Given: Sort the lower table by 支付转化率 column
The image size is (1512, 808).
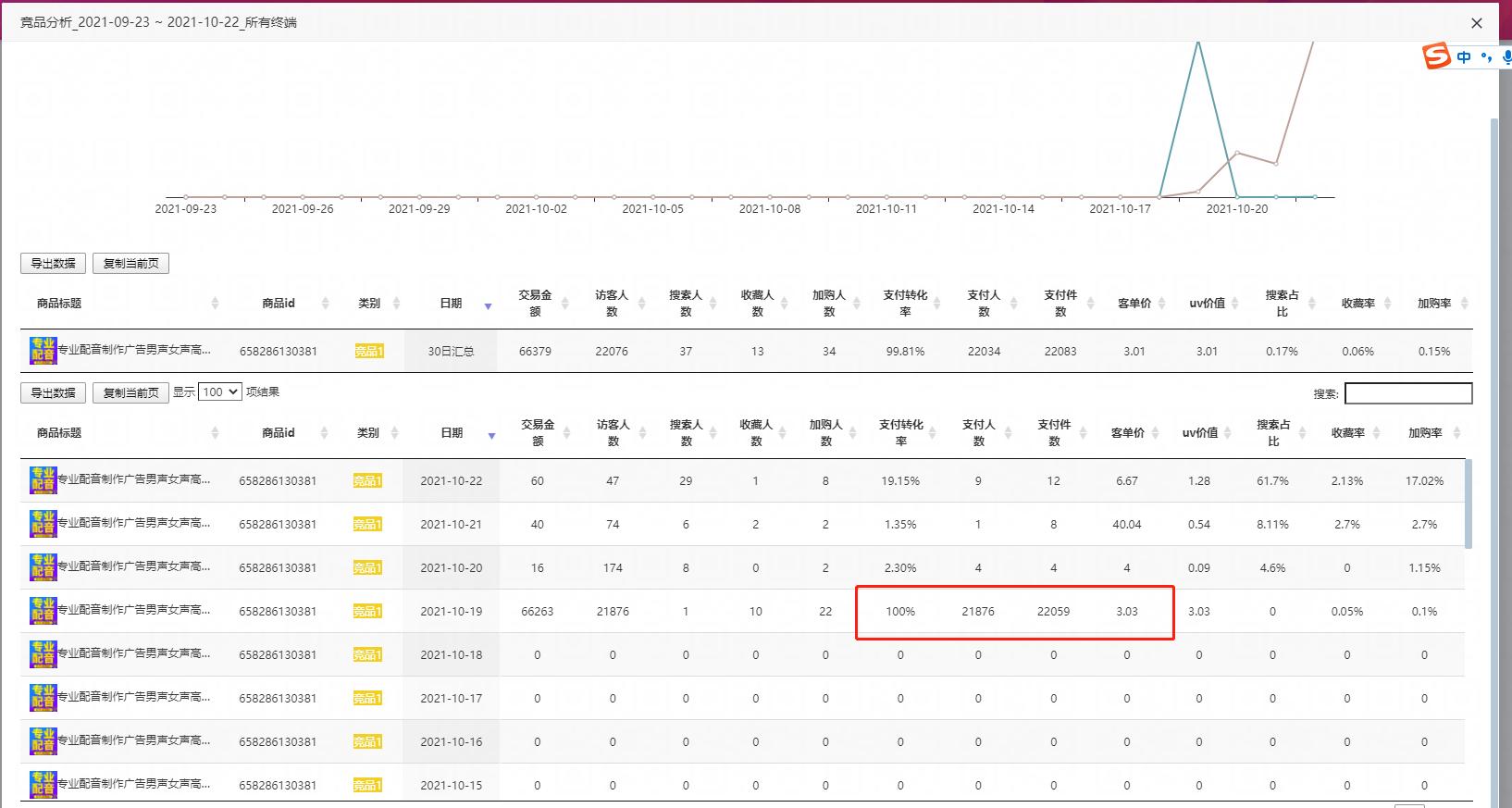Looking at the screenshot, I should coord(900,432).
